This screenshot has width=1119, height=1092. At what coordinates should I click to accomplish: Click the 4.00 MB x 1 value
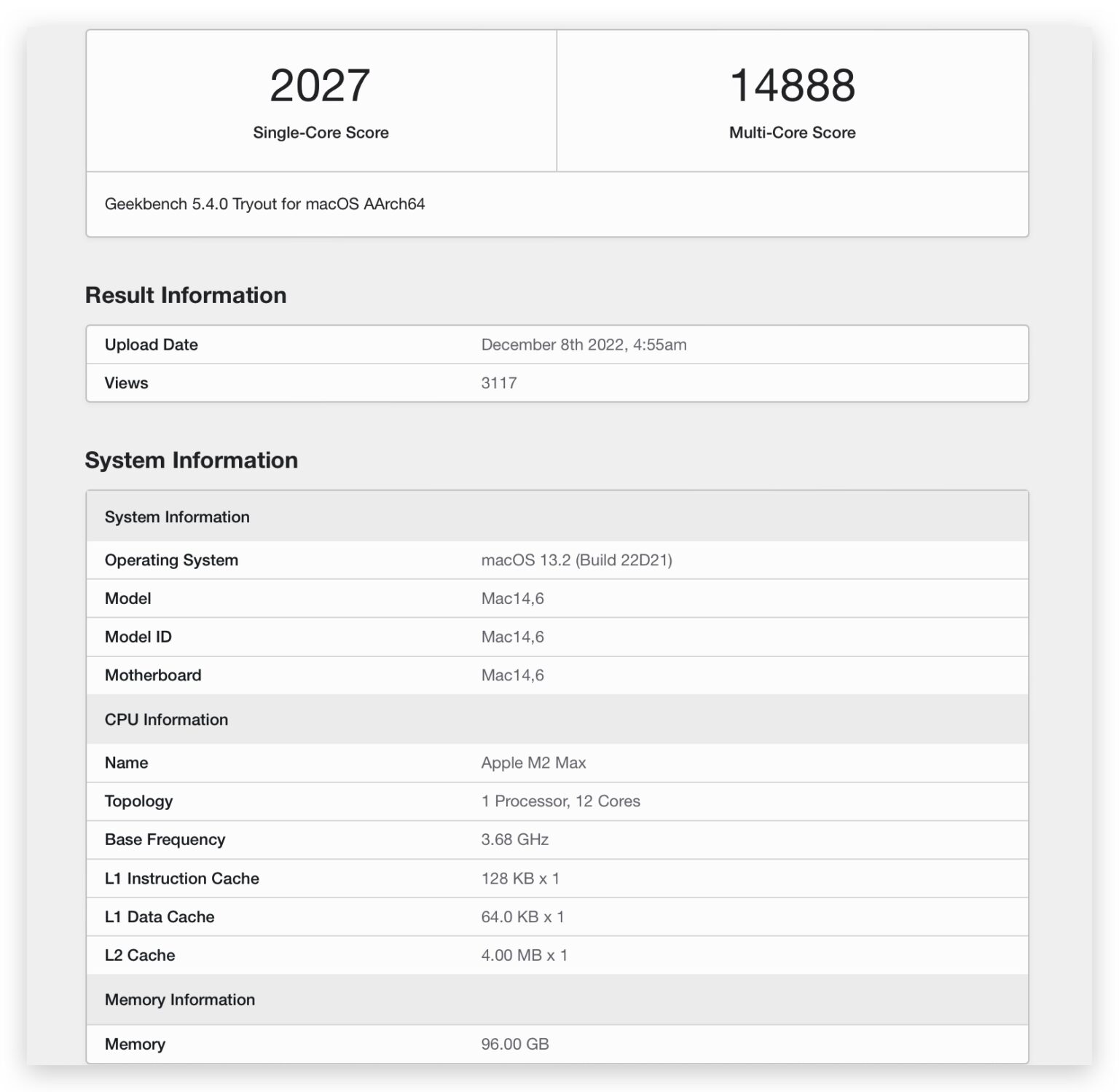coord(524,955)
